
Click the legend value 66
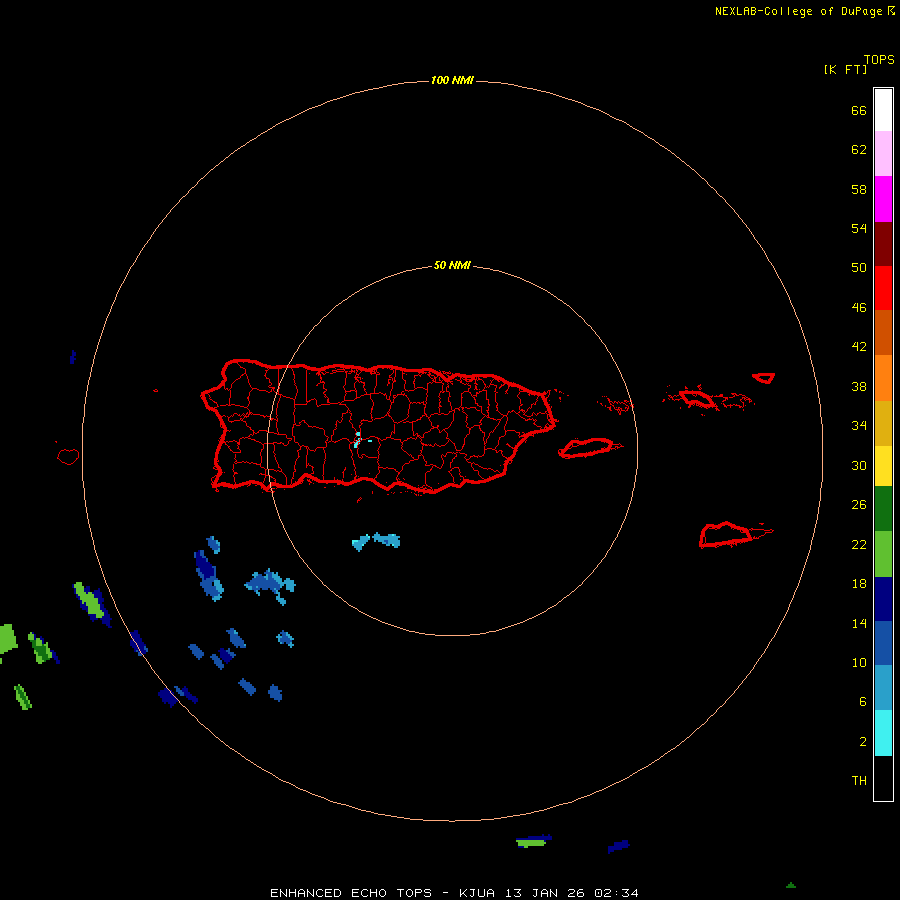coord(859,110)
